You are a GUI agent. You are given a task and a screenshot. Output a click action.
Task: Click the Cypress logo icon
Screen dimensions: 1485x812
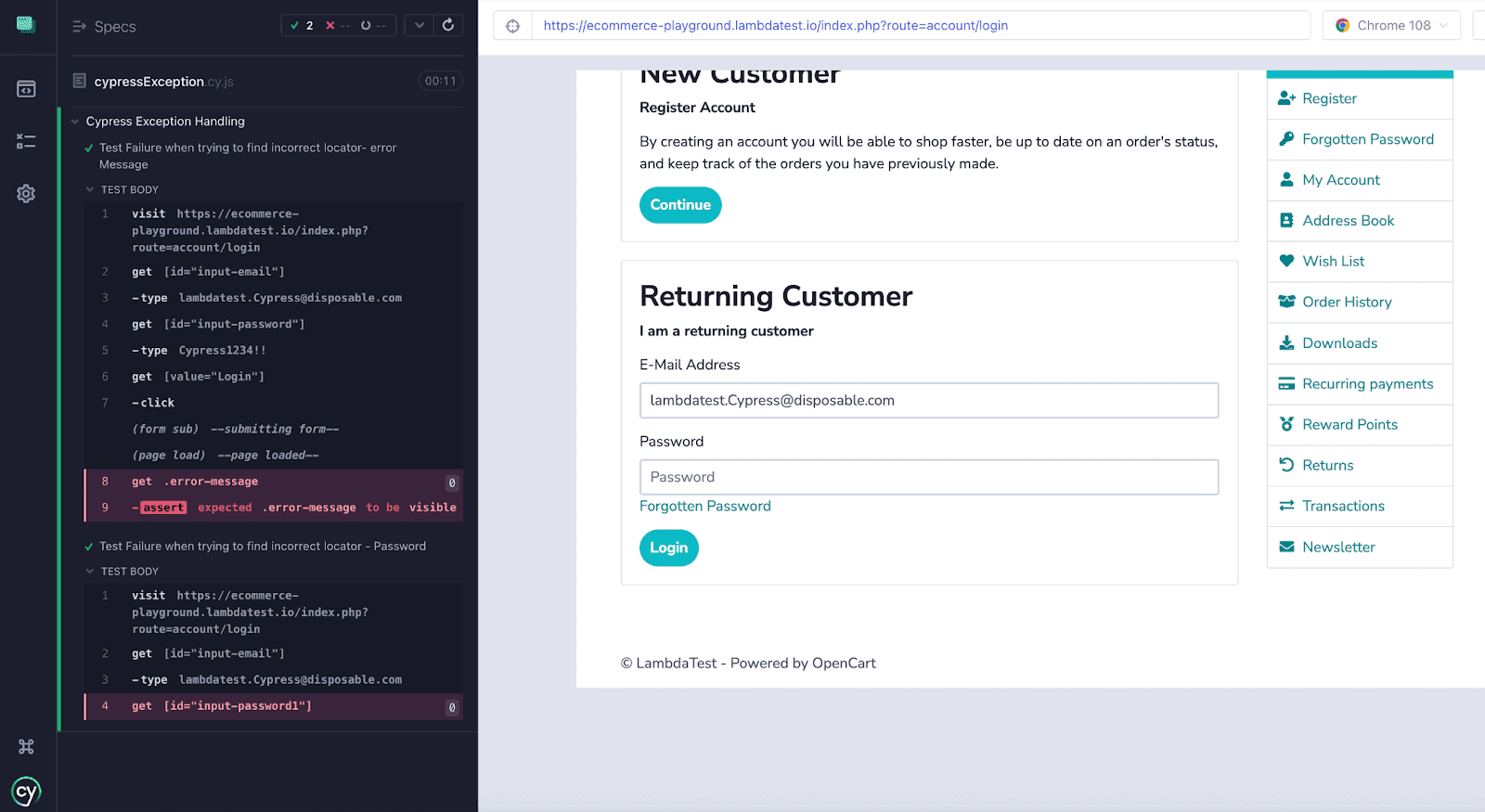pos(26,792)
